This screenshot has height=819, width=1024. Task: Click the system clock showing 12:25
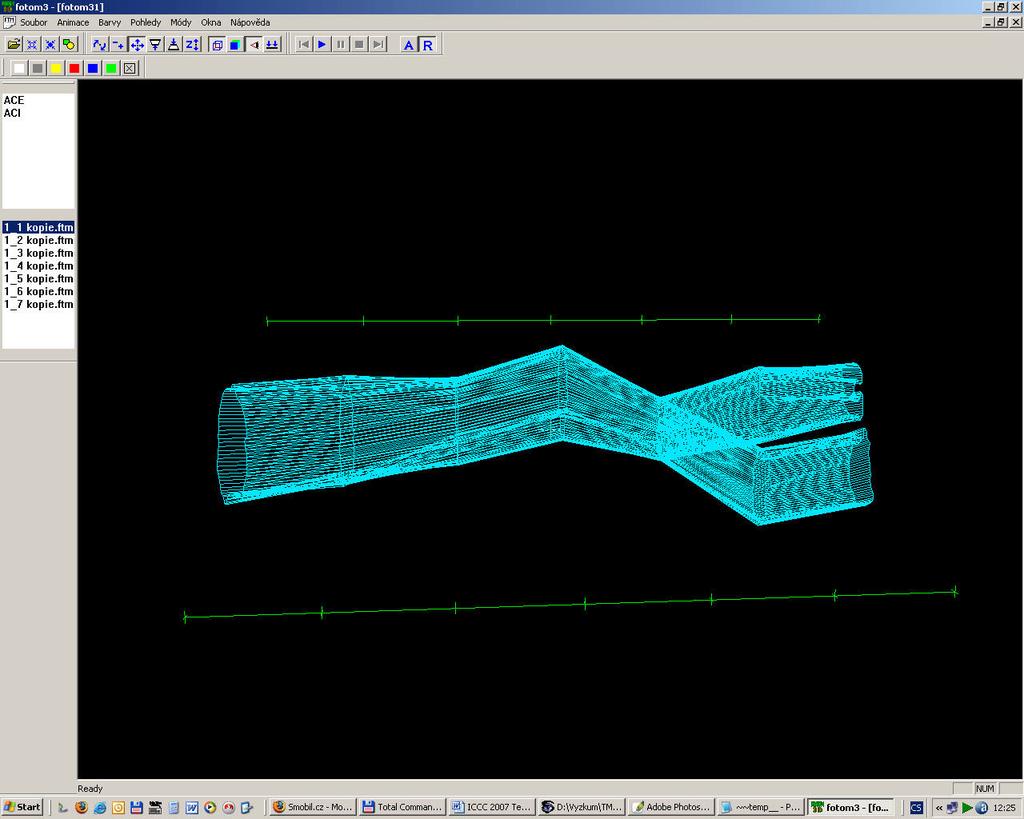coord(1004,808)
